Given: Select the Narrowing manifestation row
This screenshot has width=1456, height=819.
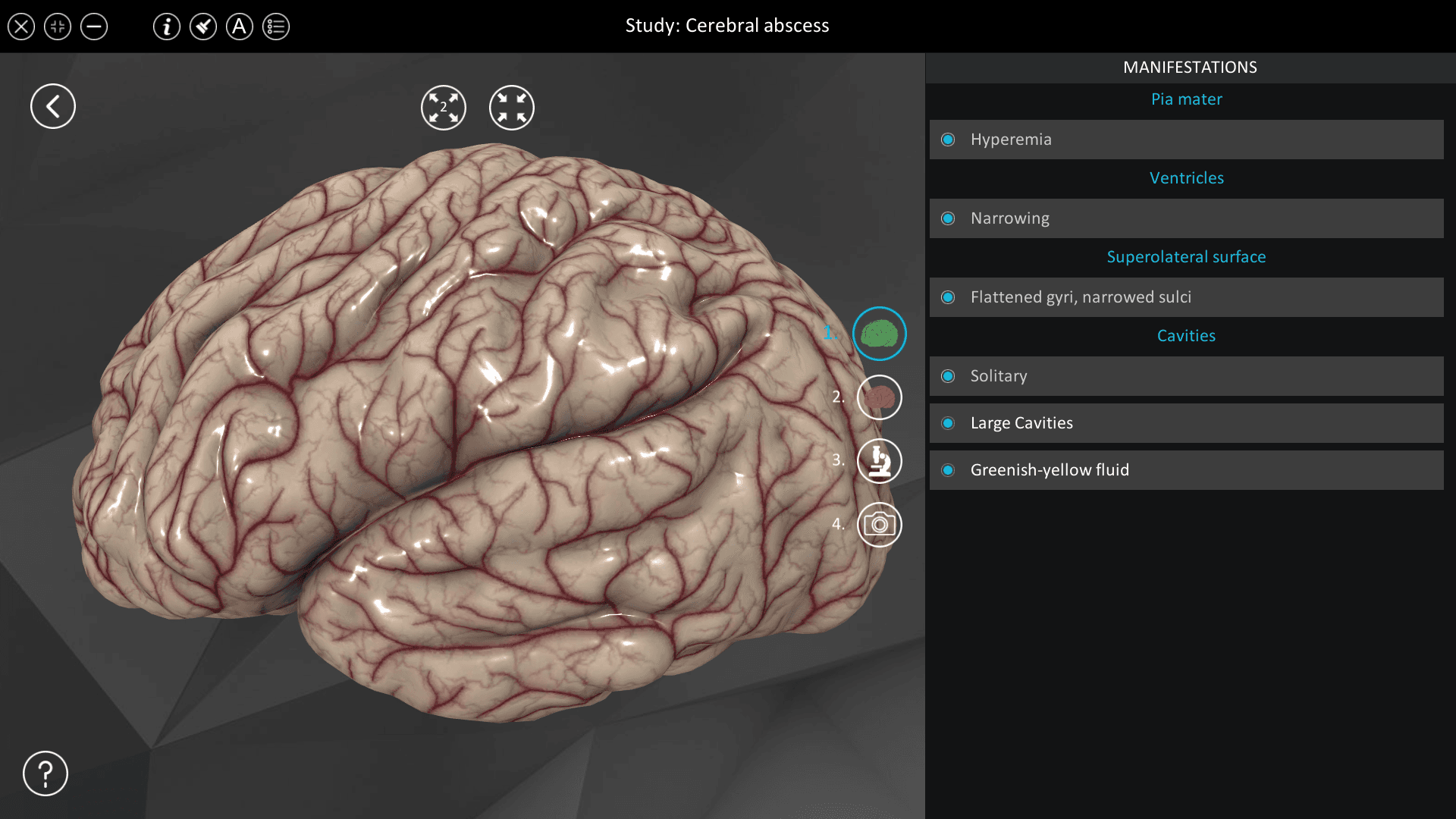Looking at the screenshot, I should click(x=1187, y=218).
